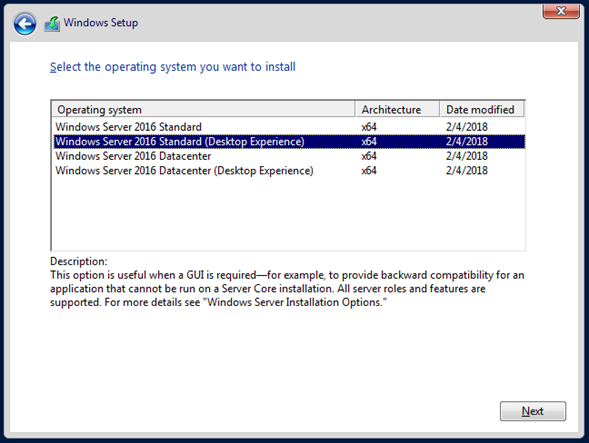Click x64 cell in Datacenter (Desktop Experience) row
This screenshot has width=589, height=443.
(369, 171)
